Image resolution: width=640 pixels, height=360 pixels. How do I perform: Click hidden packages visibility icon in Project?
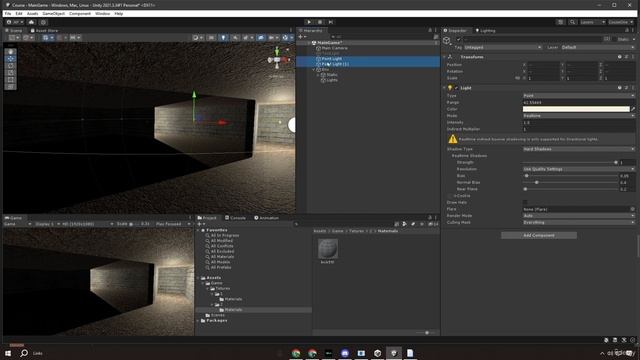433,224
